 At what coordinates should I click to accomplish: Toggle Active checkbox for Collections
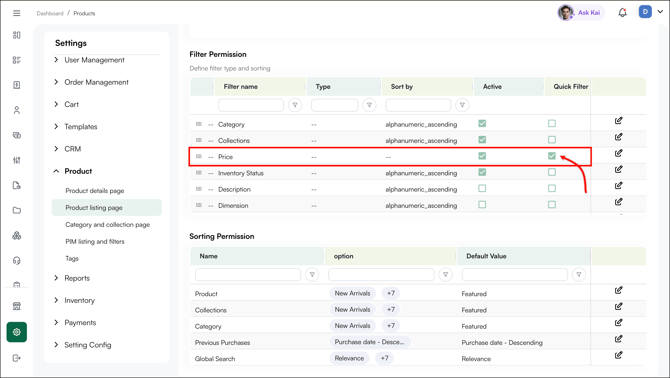pyautogui.click(x=482, y=140)
